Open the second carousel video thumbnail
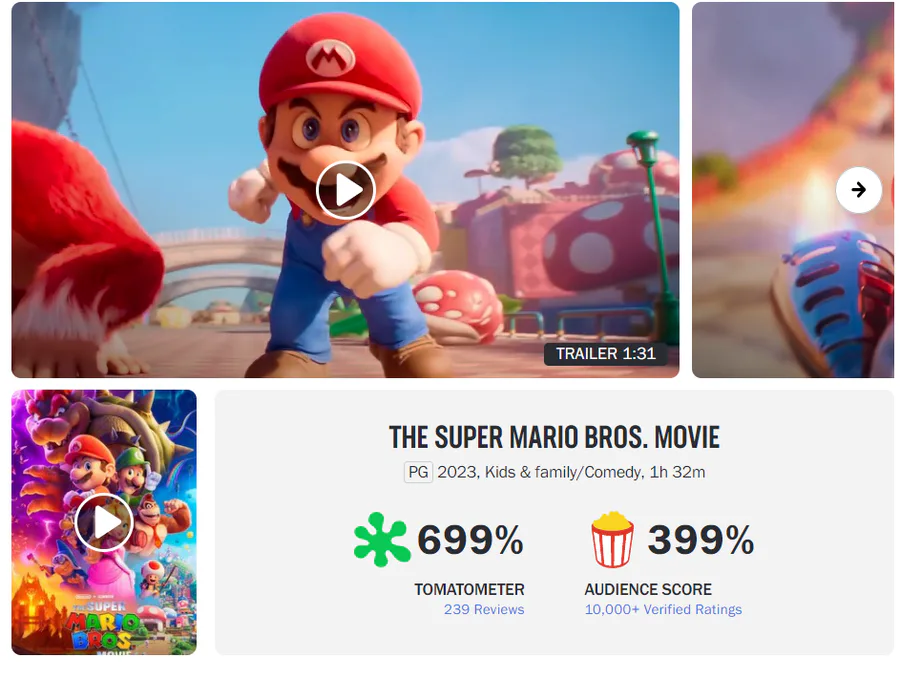Image resolution: width=900 pixels, height=679 pixels. [793, 190]
